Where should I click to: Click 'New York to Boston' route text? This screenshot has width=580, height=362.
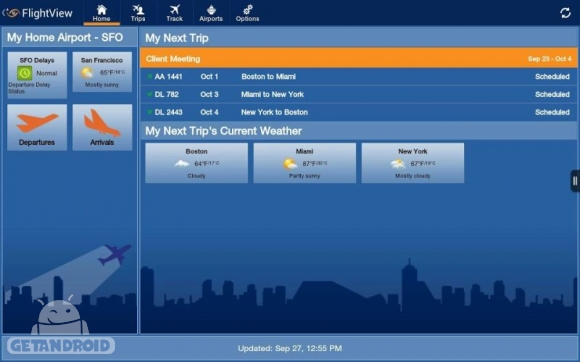pos(274,112)
